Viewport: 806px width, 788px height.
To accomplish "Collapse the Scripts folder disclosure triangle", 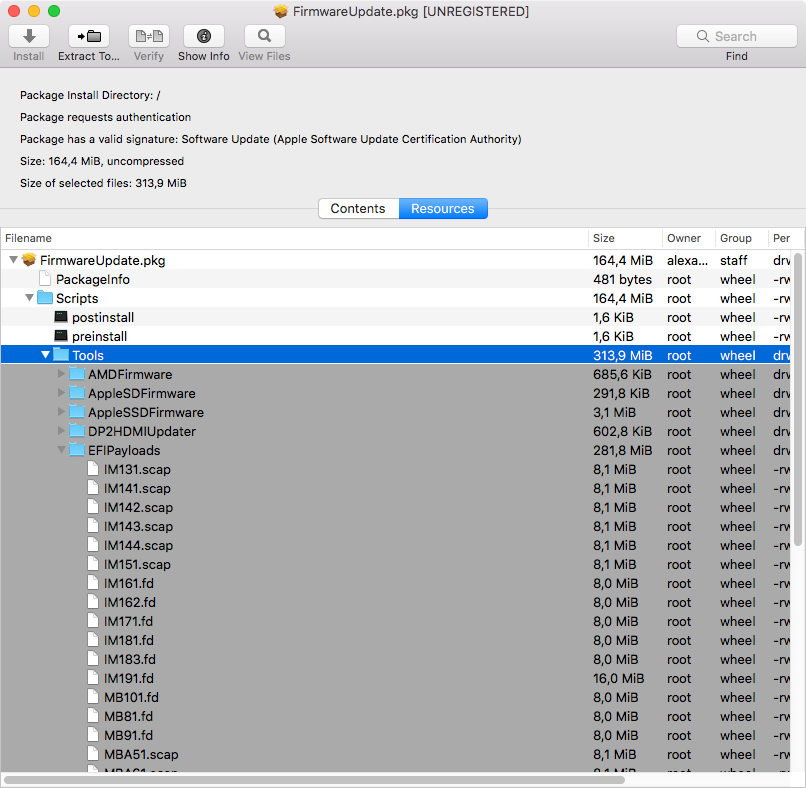I will click(x=29, y=298).
